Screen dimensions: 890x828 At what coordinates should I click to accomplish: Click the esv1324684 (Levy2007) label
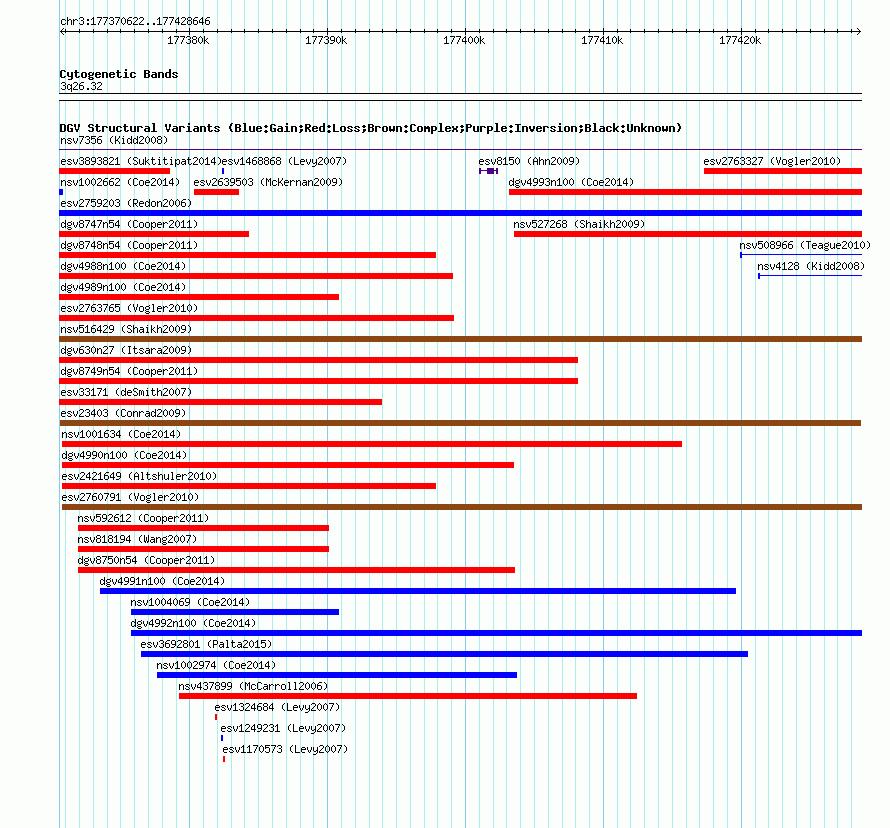tap(277, 707)
